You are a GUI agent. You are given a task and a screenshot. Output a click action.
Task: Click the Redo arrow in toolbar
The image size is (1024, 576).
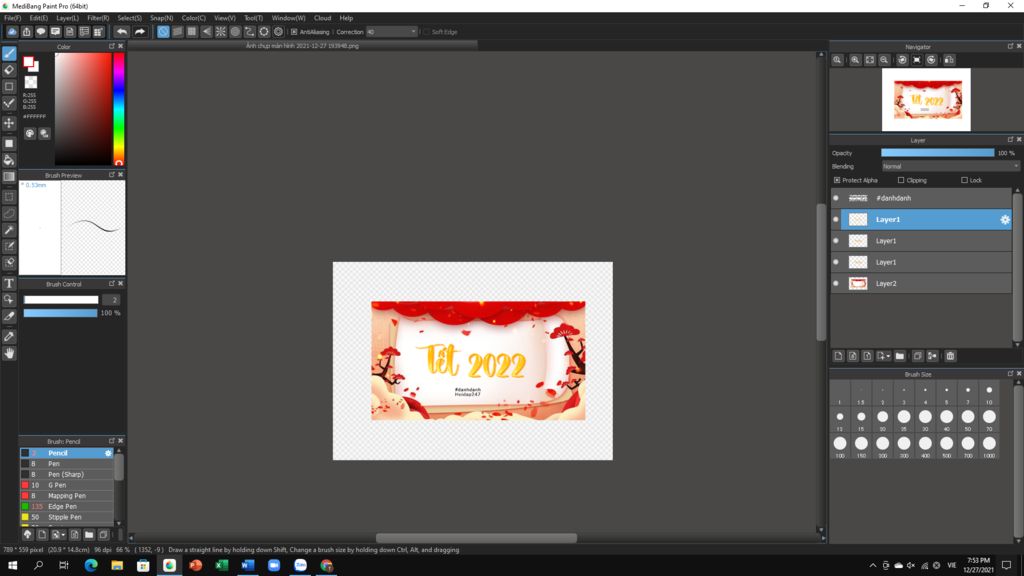(x=140, y=31)
